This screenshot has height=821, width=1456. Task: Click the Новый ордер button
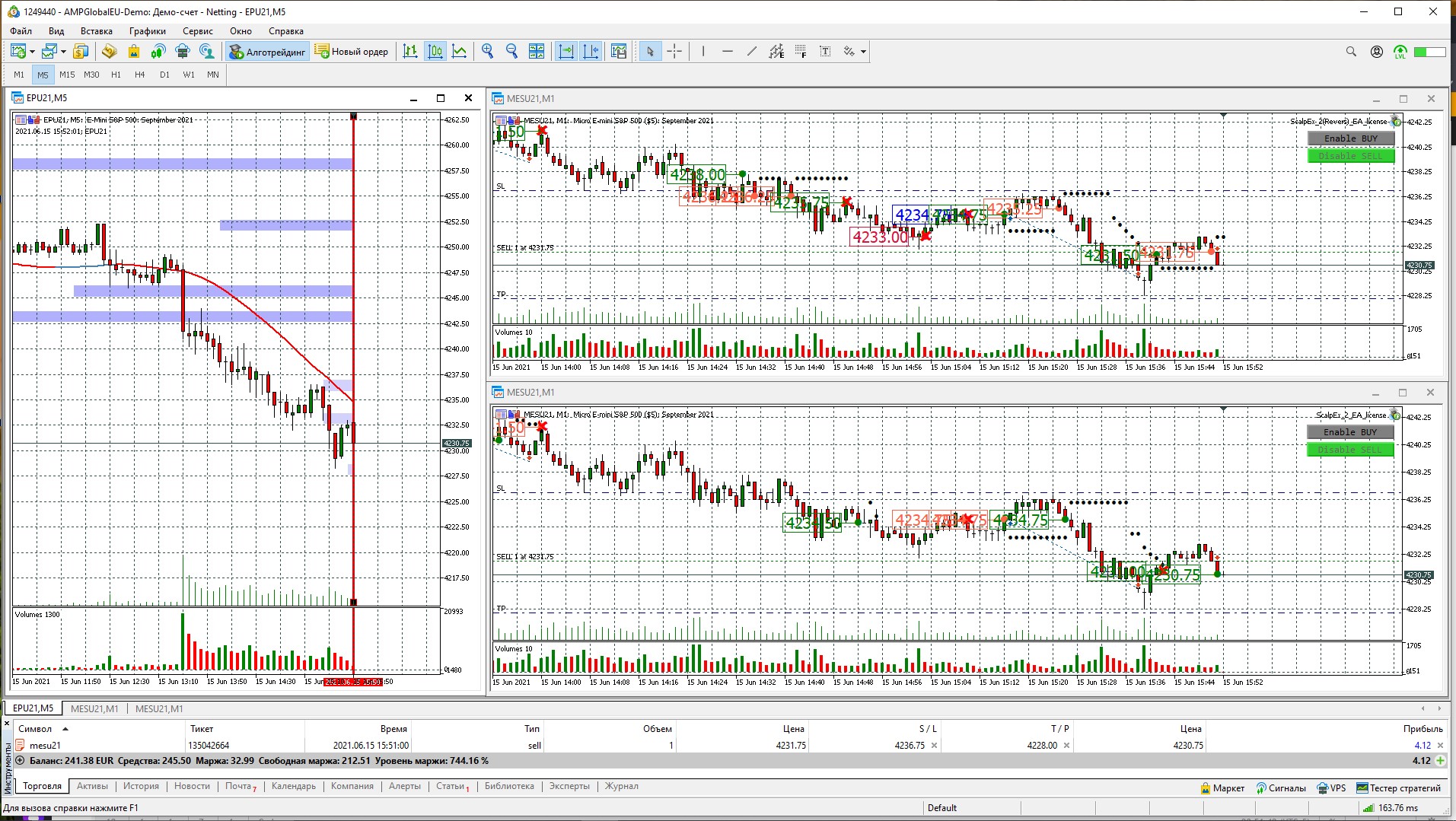[x=352, y=52]
